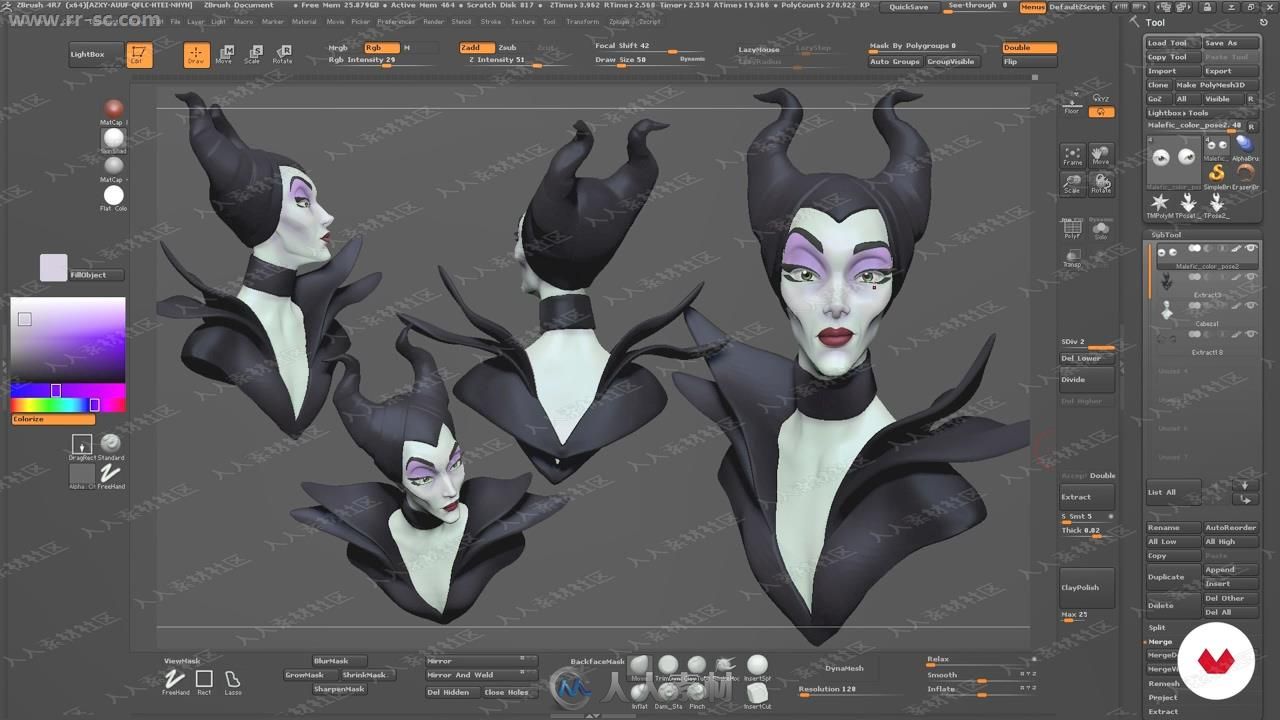The width and height of the screenshot is (1280, 720).
Task: Click the Rotate canvas navigation icon
Action: (x=1101, y=184)
